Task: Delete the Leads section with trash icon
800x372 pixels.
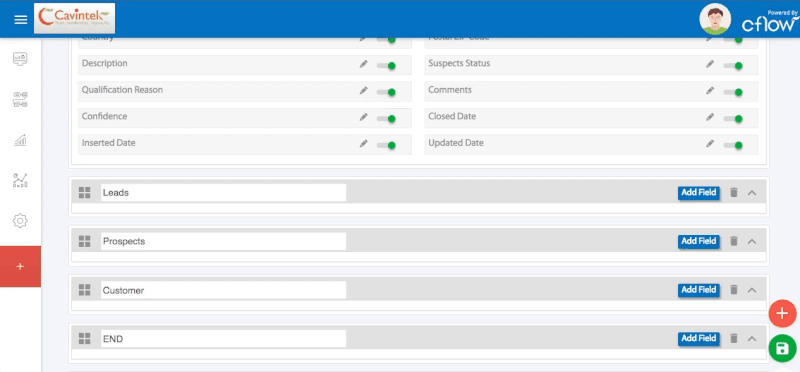Action: pos(734,192)
